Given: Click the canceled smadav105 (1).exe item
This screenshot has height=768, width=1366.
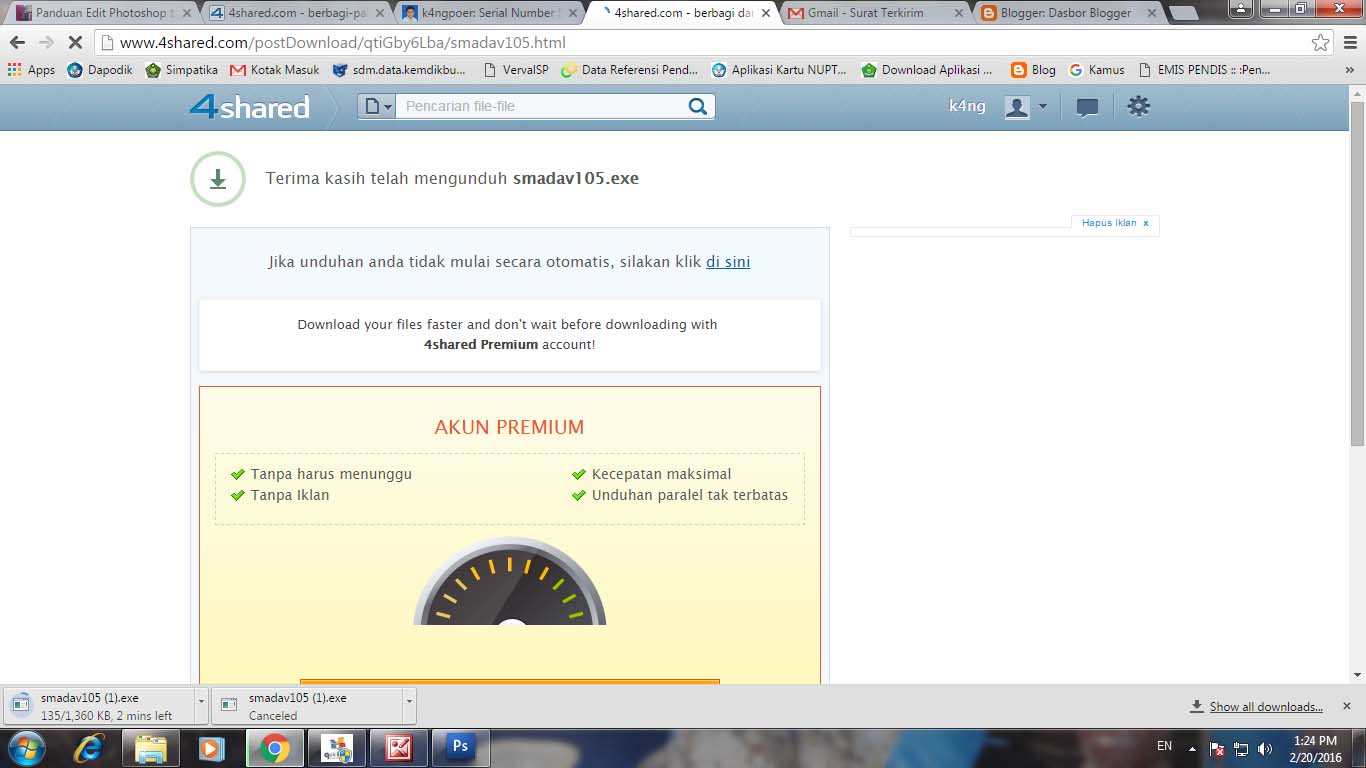Looking at the screenshot, I should tap(306, 706).
